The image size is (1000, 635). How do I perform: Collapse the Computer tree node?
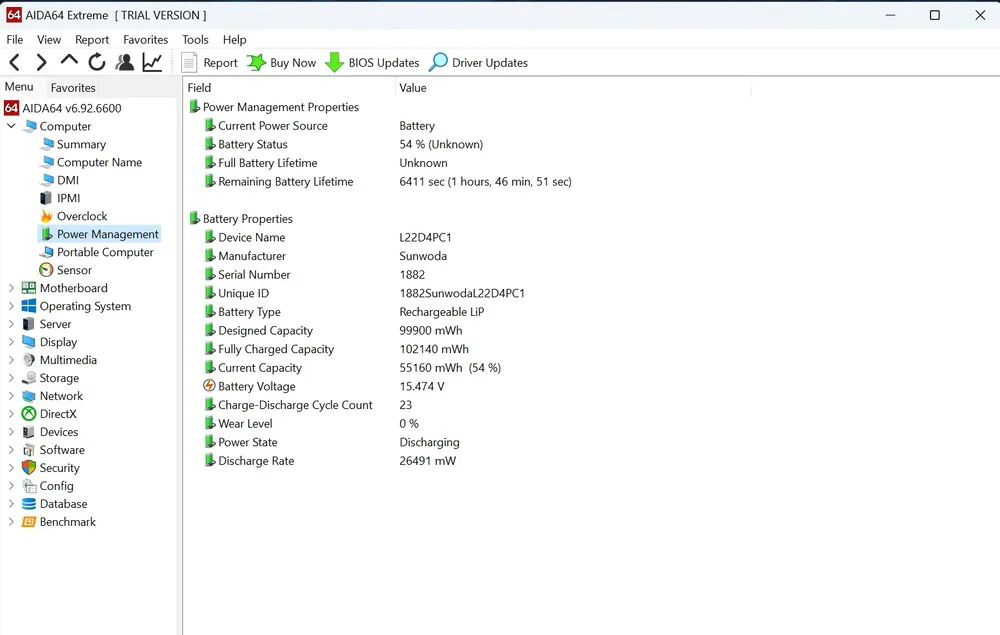pos(11,126)
